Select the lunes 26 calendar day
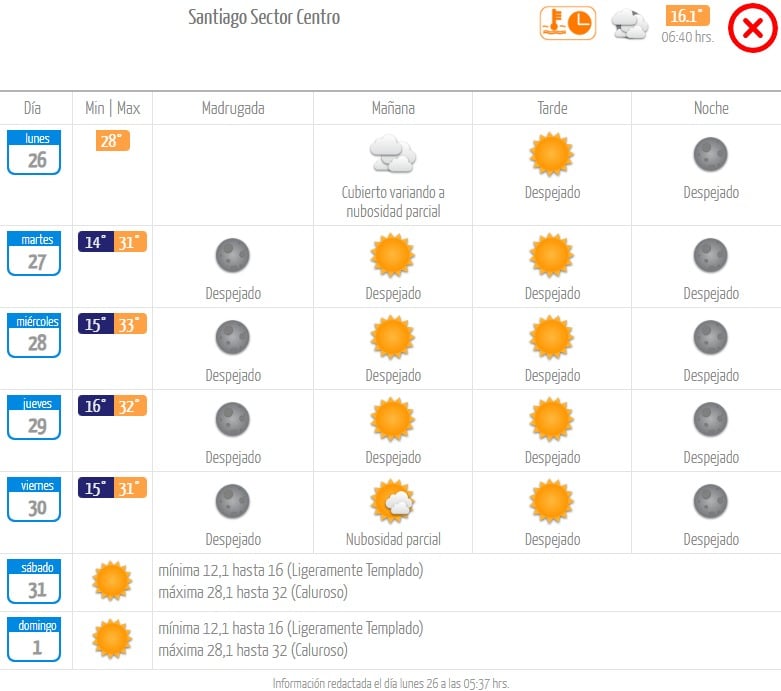This screenshot has width=781, height=691. pos(35,153)
